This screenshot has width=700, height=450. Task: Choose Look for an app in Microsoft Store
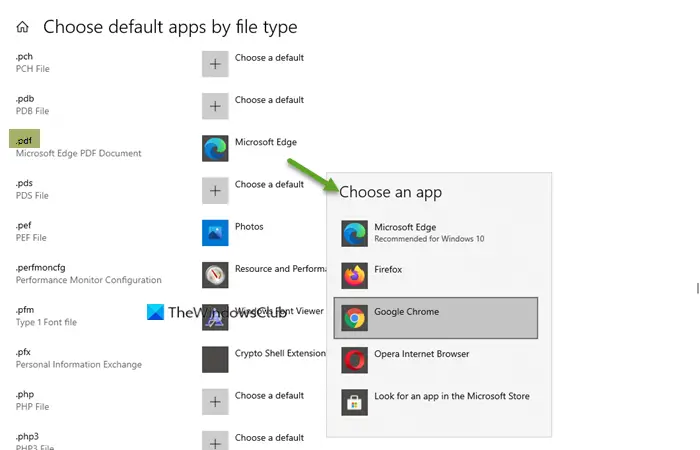tap(436, 402)
